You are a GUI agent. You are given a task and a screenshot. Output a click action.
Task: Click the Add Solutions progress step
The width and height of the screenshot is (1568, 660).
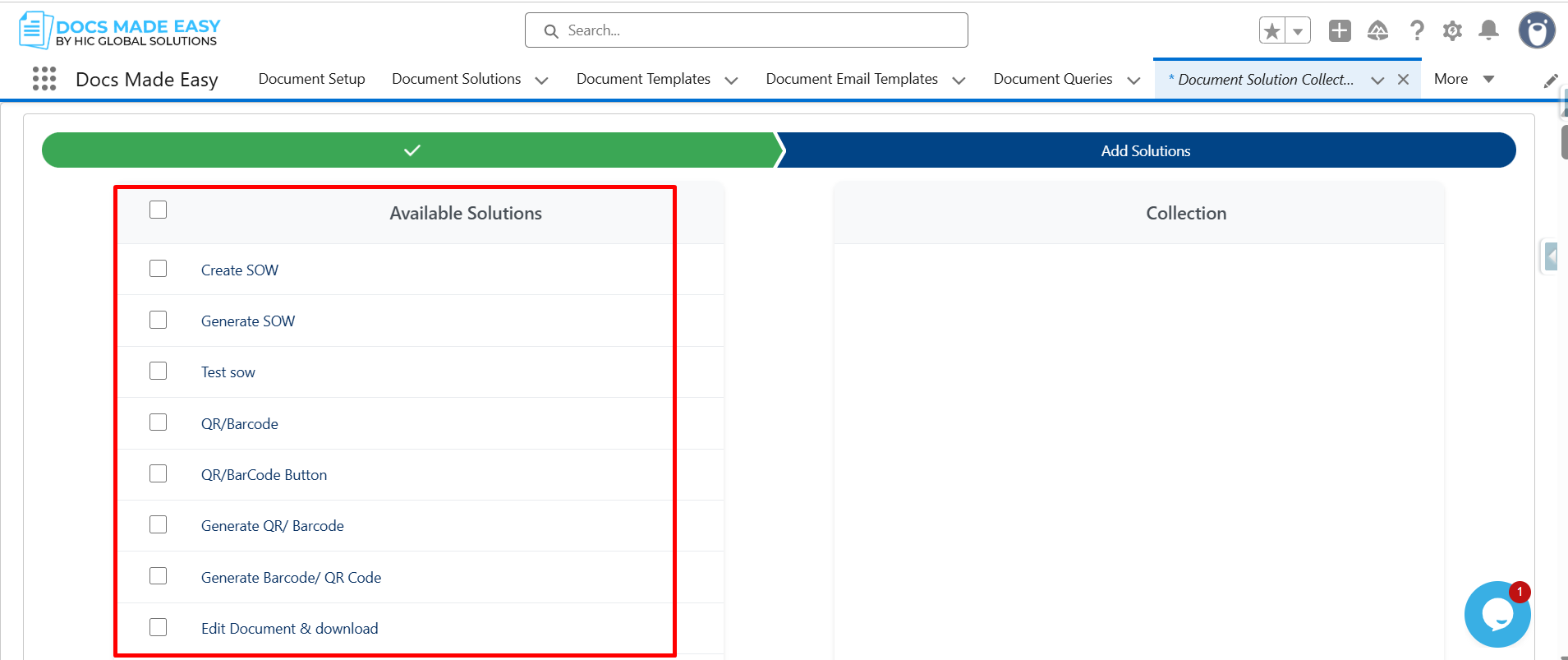(1146, 150)
